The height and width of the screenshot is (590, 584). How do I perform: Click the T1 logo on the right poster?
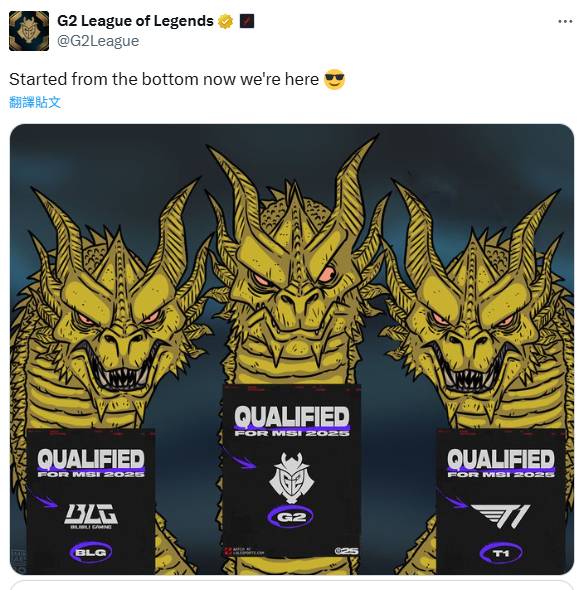500,516
